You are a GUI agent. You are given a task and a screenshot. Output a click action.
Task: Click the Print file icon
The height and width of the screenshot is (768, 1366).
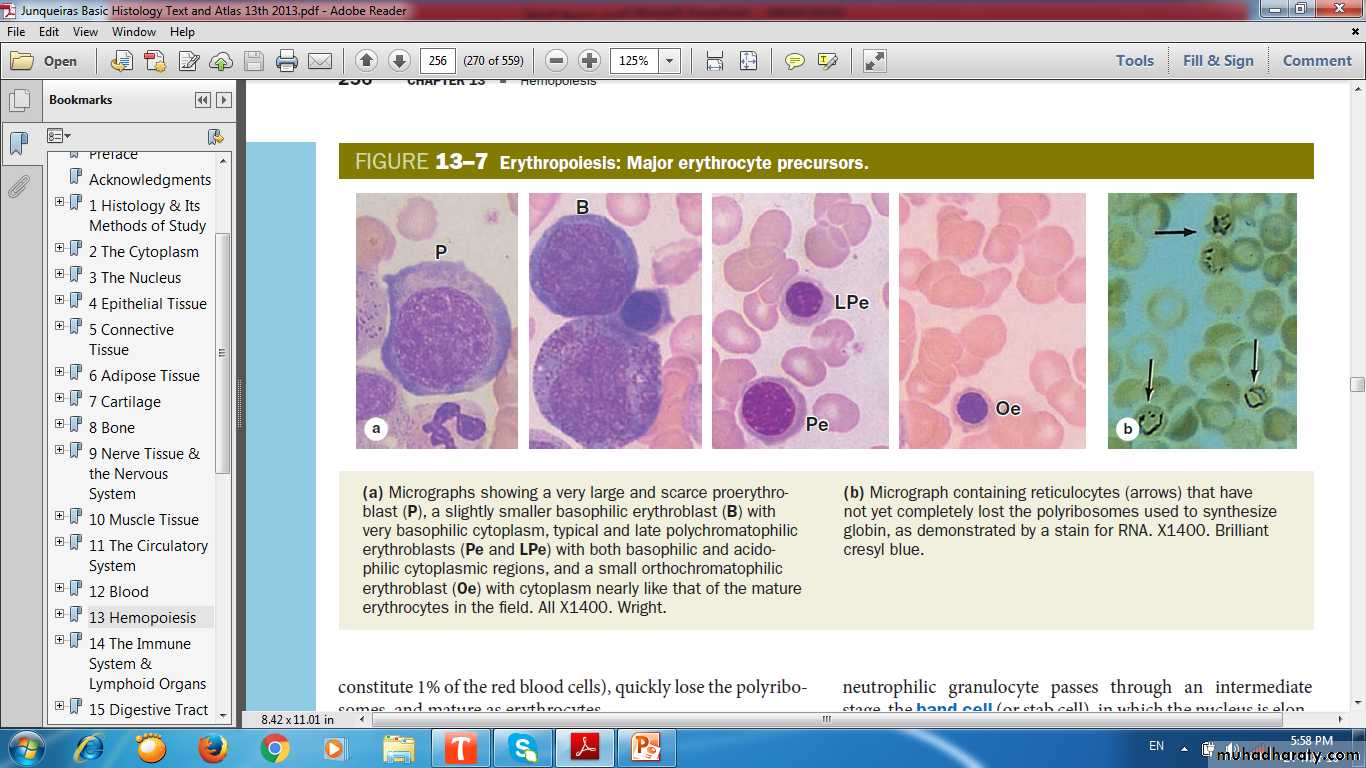click(287, 61)
